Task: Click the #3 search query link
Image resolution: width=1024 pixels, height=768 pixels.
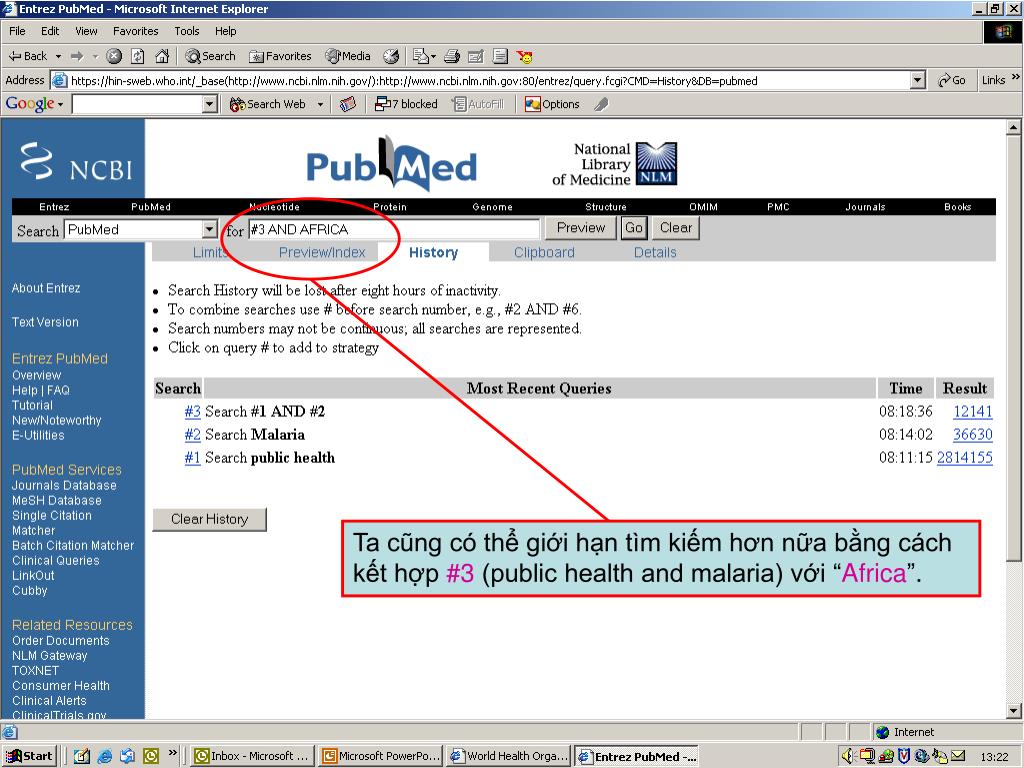Action: click(x=192, y=411)
